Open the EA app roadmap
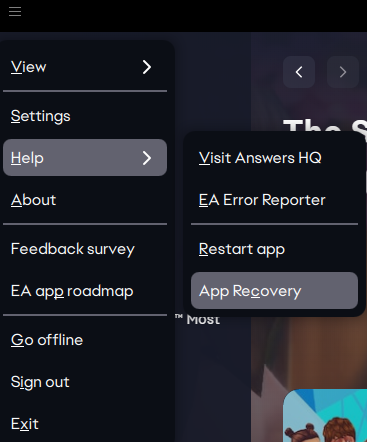 [85, 291]
